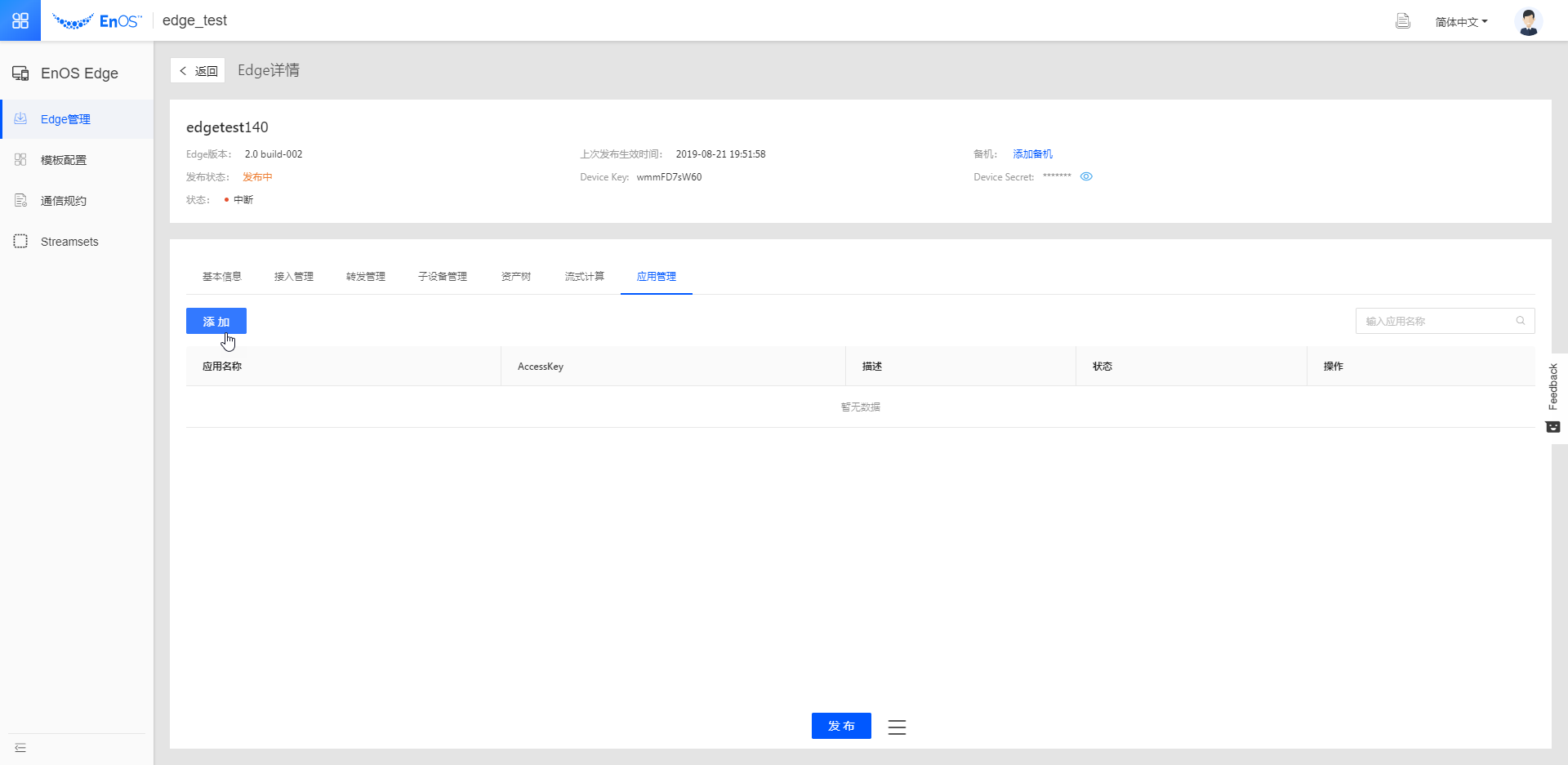
Task: Click the search magnifier icon
Action: (1521, 321)
